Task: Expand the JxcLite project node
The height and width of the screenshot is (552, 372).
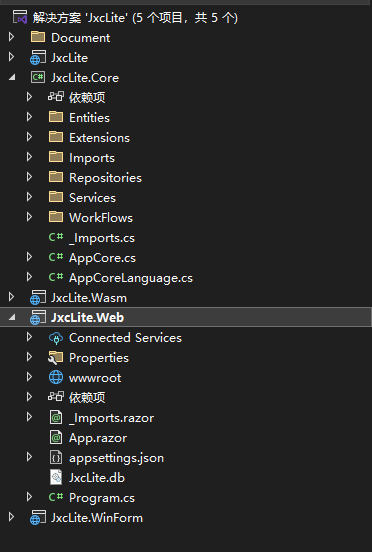Action: point(12,57)
